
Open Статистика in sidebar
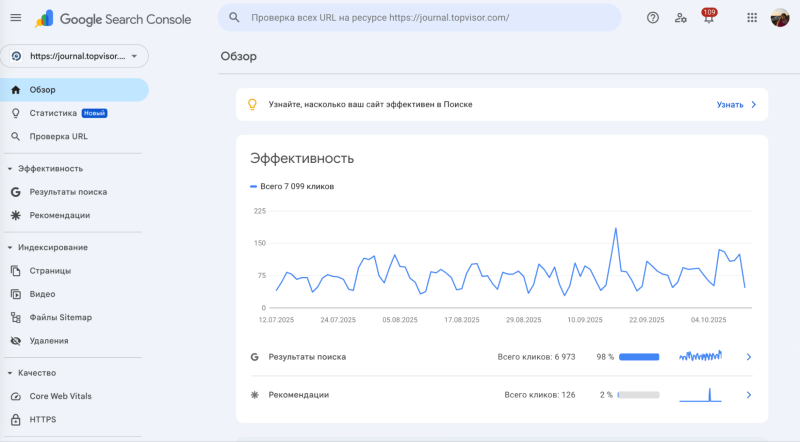pos(53,113)
